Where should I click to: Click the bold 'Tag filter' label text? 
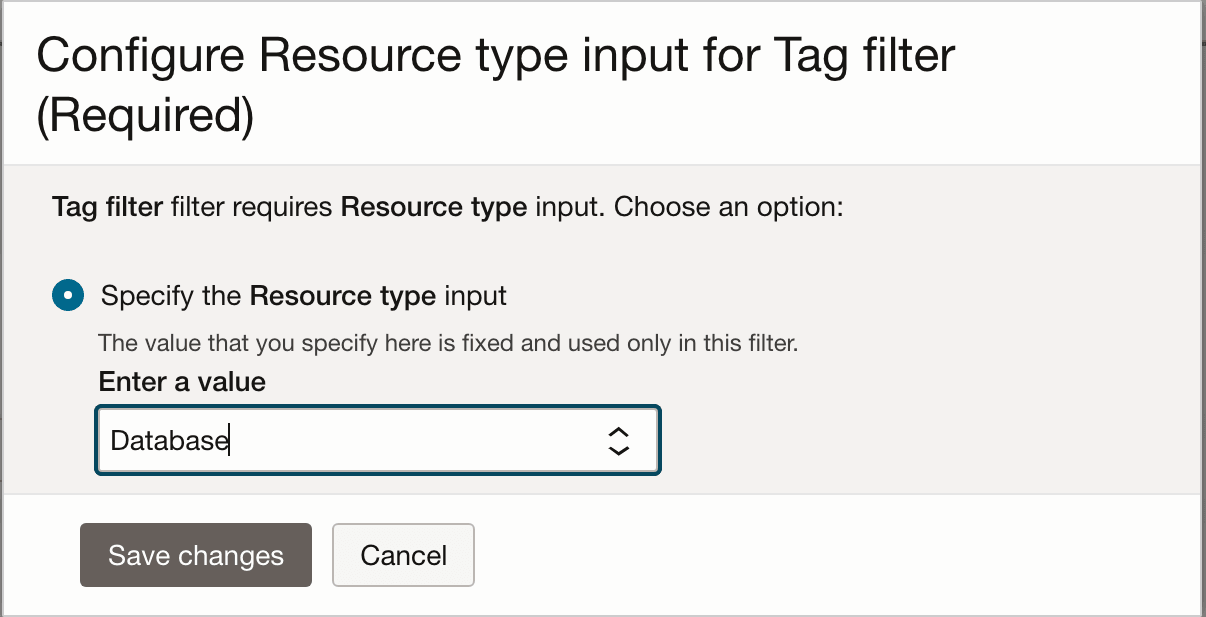pos(105,207)
